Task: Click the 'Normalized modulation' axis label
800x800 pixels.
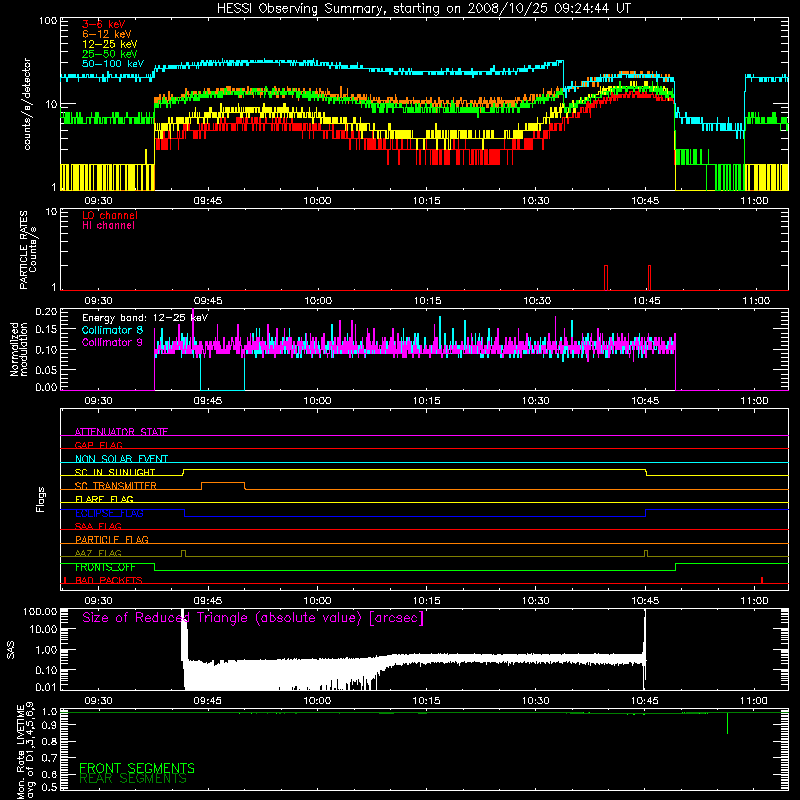Action: [x=18, y=349]
